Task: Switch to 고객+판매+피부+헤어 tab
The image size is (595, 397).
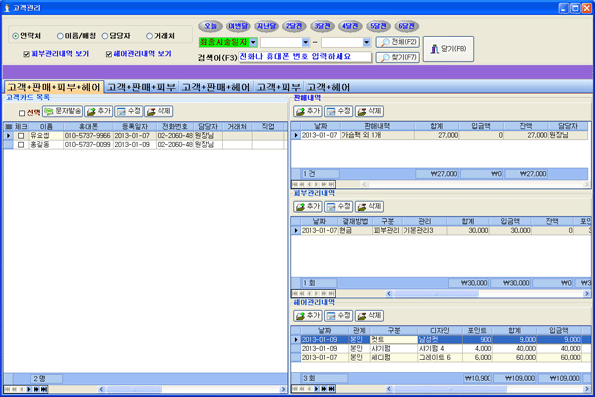Action: tap(54, 87)
